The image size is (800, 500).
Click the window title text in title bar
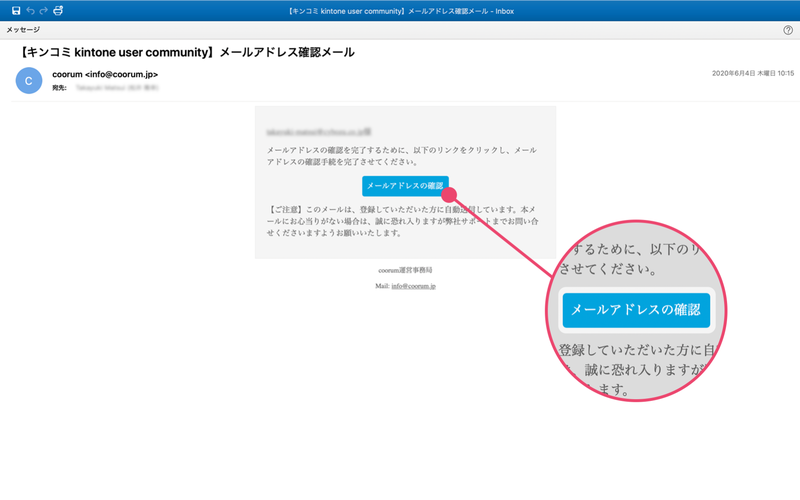pyautogui.click(x=401, y=11)
